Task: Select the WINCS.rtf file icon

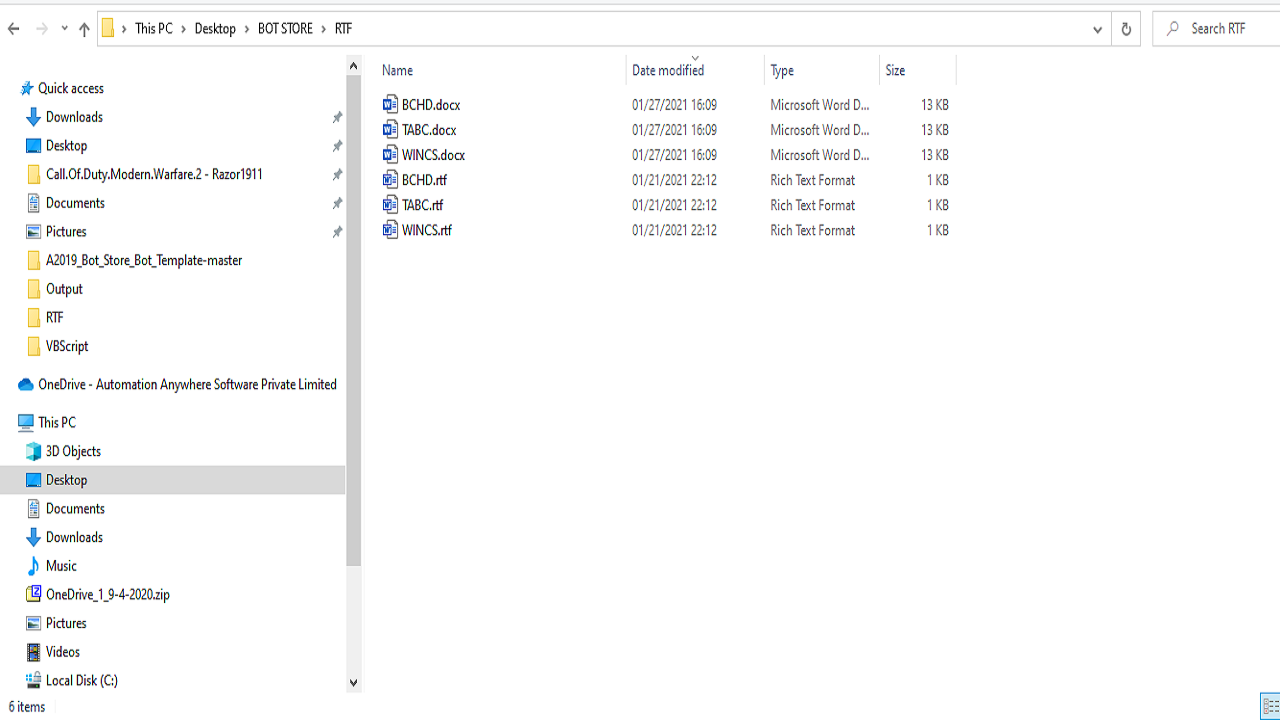Action: click(x=390, y=229)
